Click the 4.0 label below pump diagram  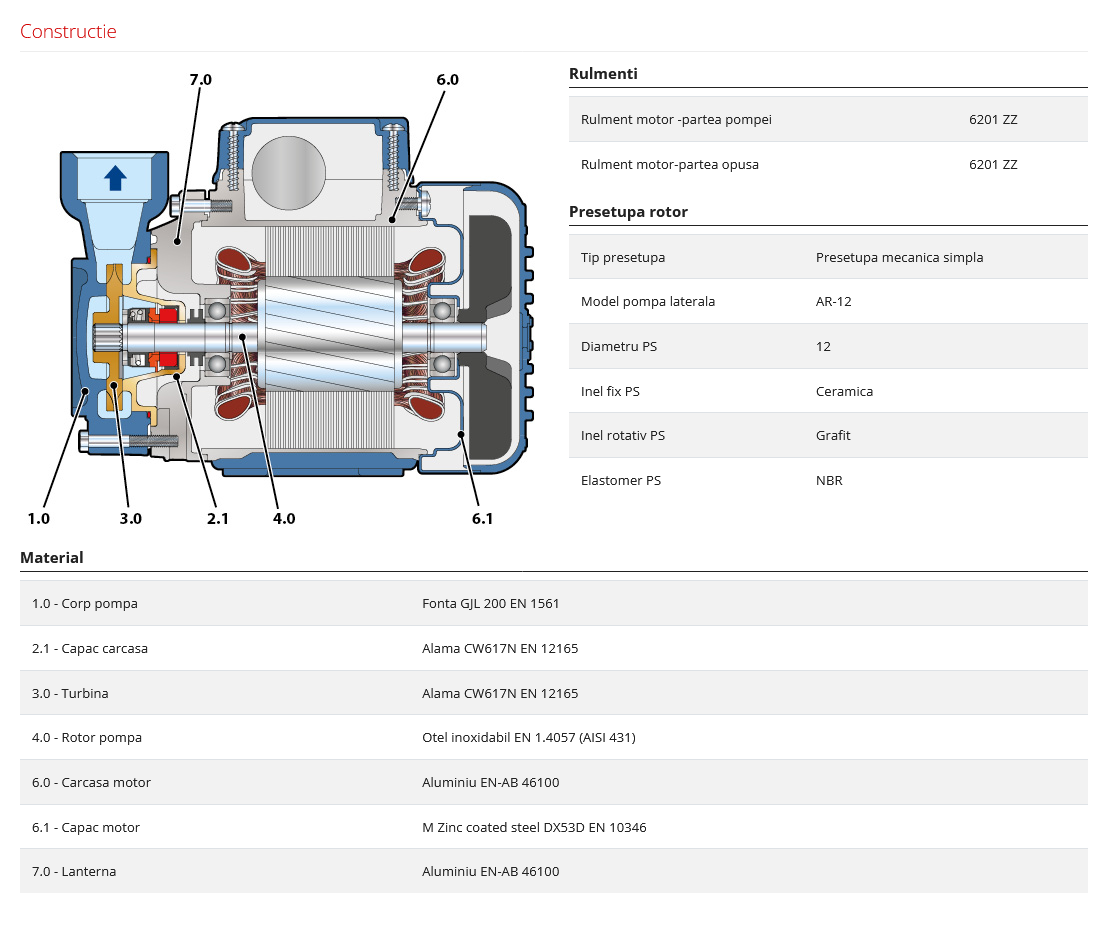(x=284, y=518)
